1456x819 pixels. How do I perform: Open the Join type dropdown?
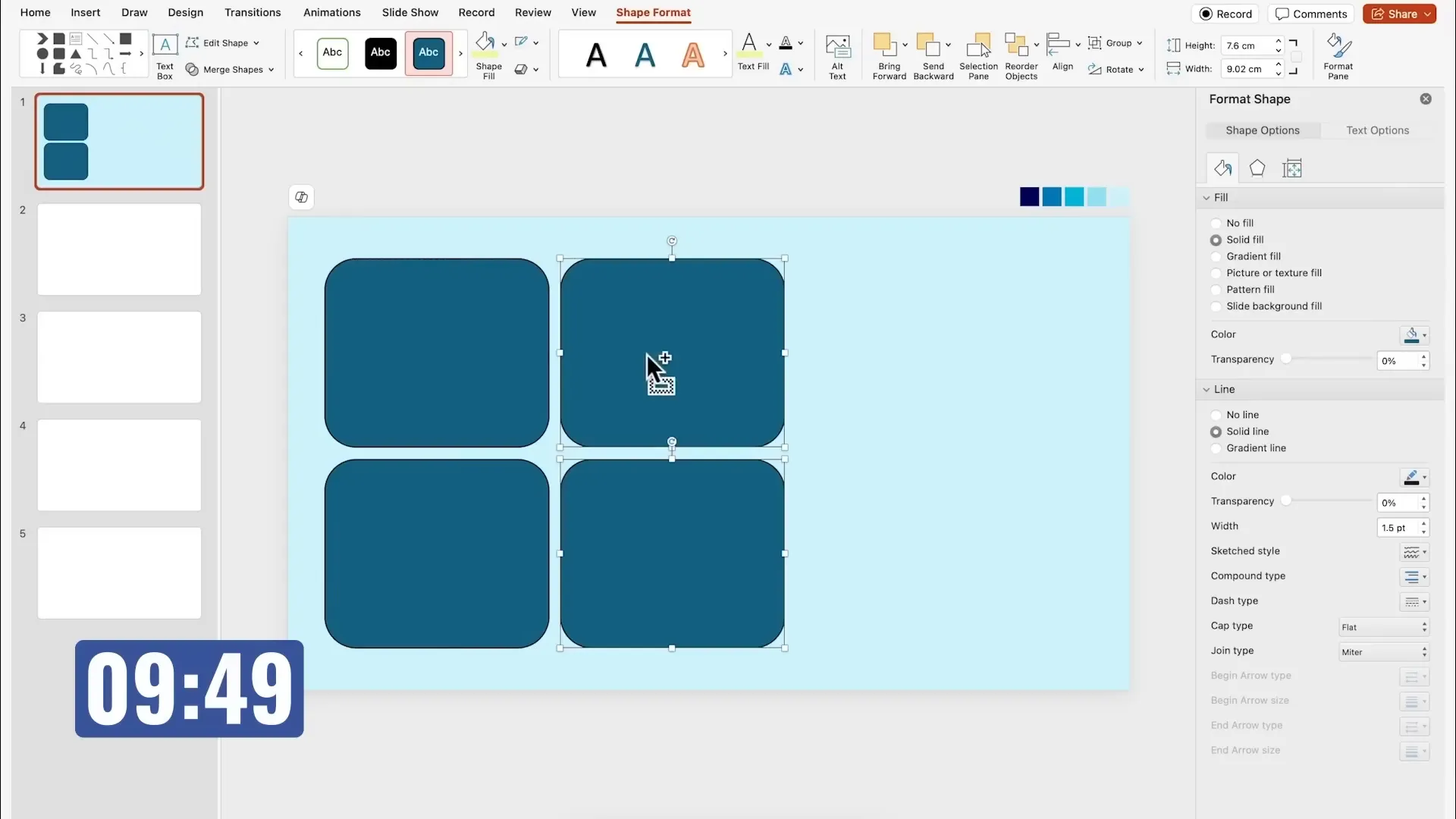tap(1384, 652)
